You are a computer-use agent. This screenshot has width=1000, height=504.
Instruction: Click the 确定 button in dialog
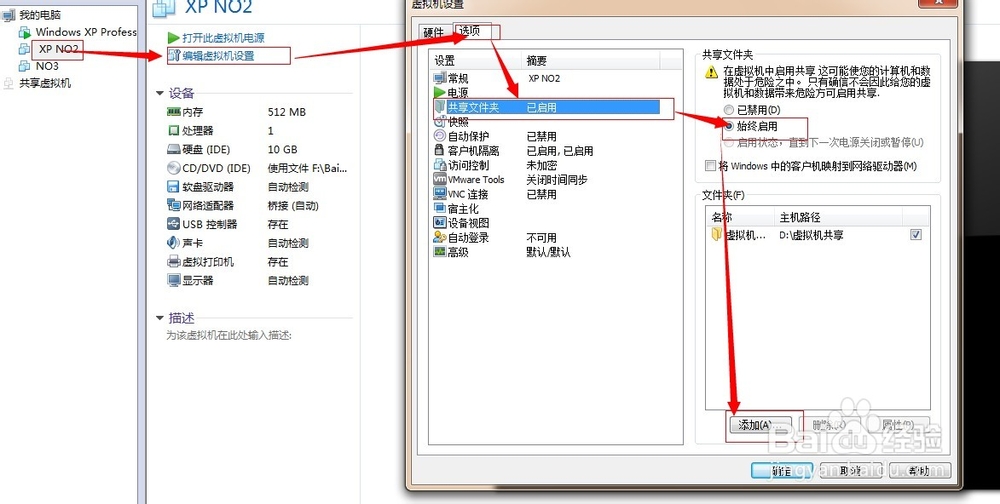pyautogui.click(x=782, y=471)
